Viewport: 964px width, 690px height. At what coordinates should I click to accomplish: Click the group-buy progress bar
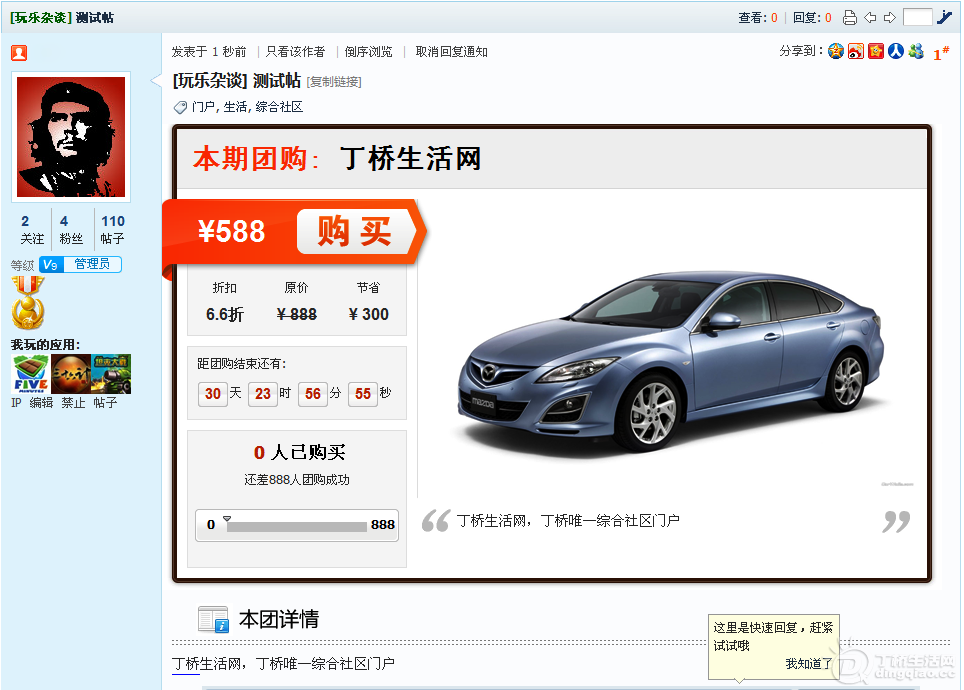tap(296, 525)
